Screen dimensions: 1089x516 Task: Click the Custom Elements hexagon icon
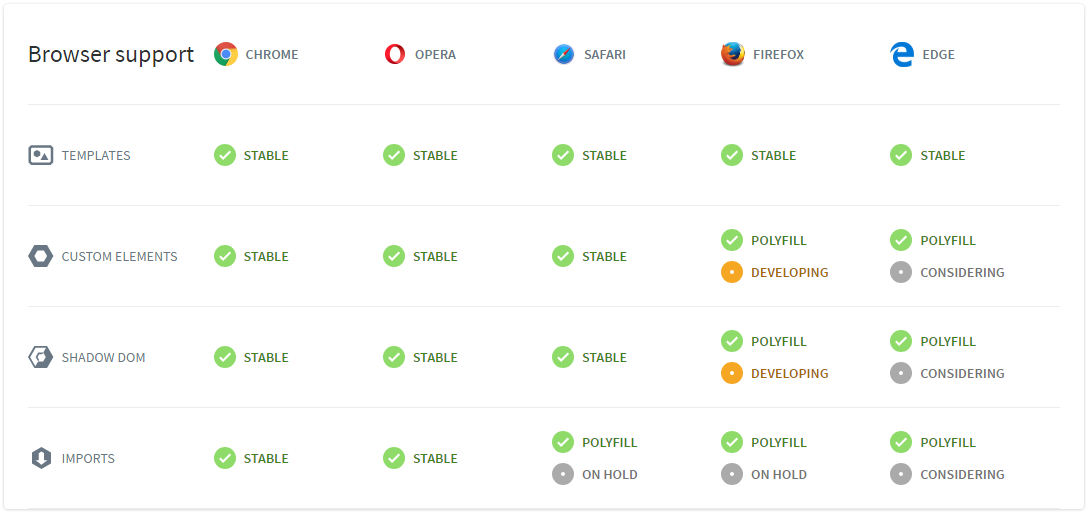tap(41, 256)
